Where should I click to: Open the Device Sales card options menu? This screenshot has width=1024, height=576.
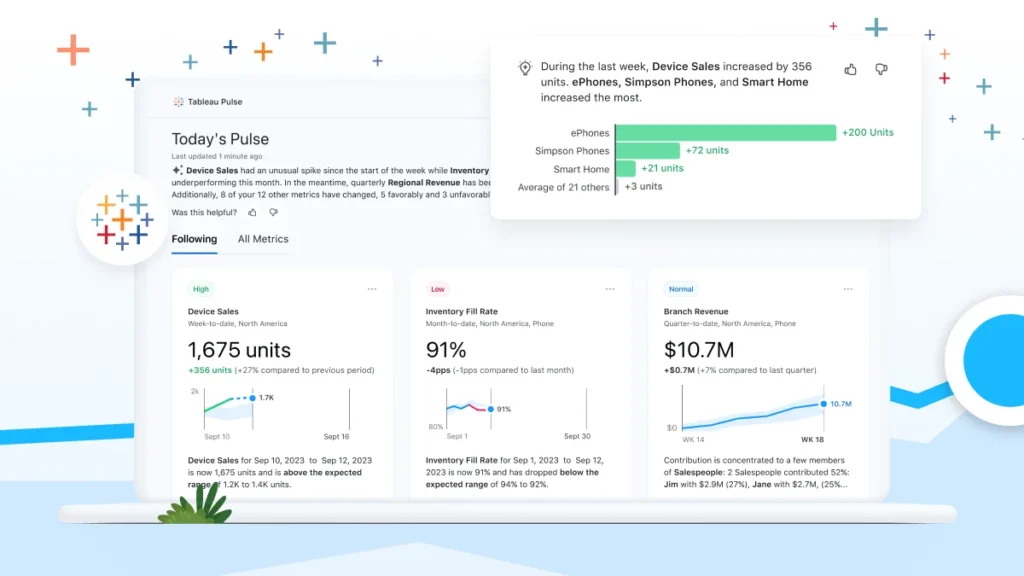click(372, 288)
